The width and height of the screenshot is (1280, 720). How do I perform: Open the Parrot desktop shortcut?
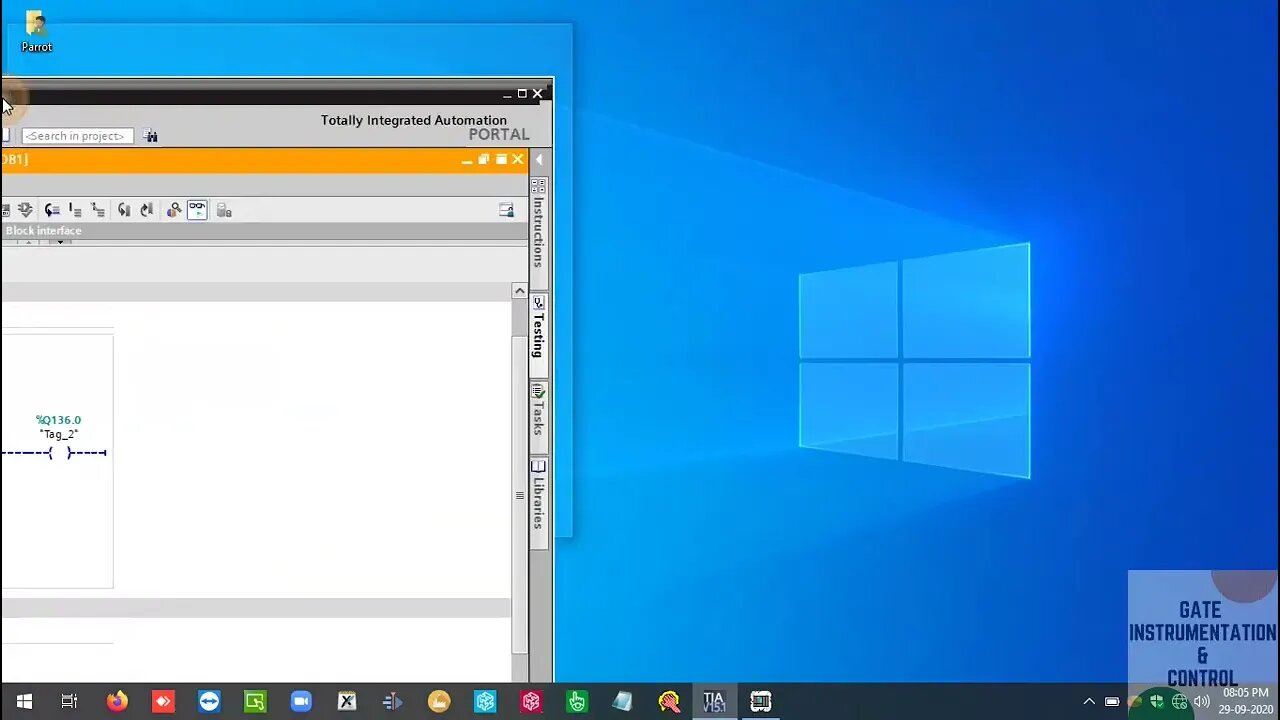pos(37,31)
